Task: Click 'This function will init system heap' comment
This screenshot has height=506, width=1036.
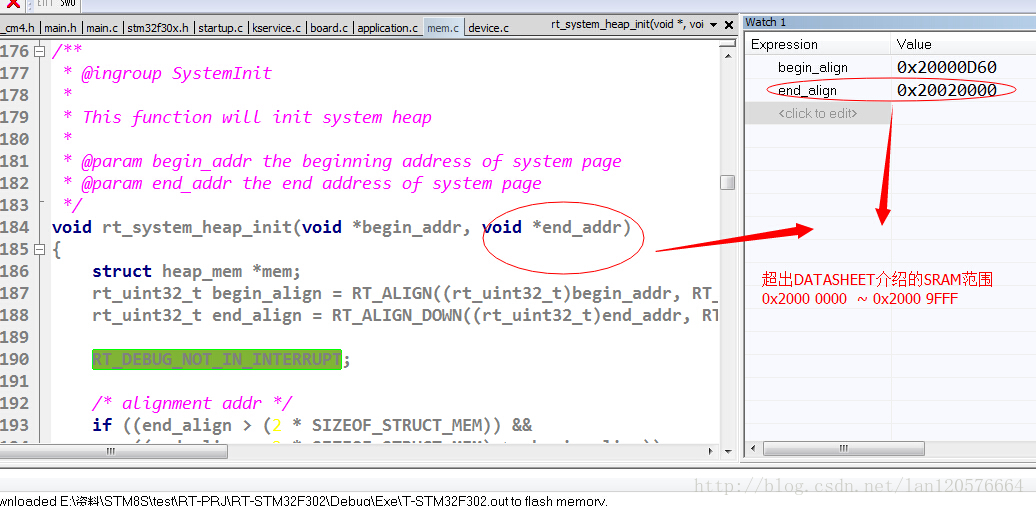Action: click(256, 118)
